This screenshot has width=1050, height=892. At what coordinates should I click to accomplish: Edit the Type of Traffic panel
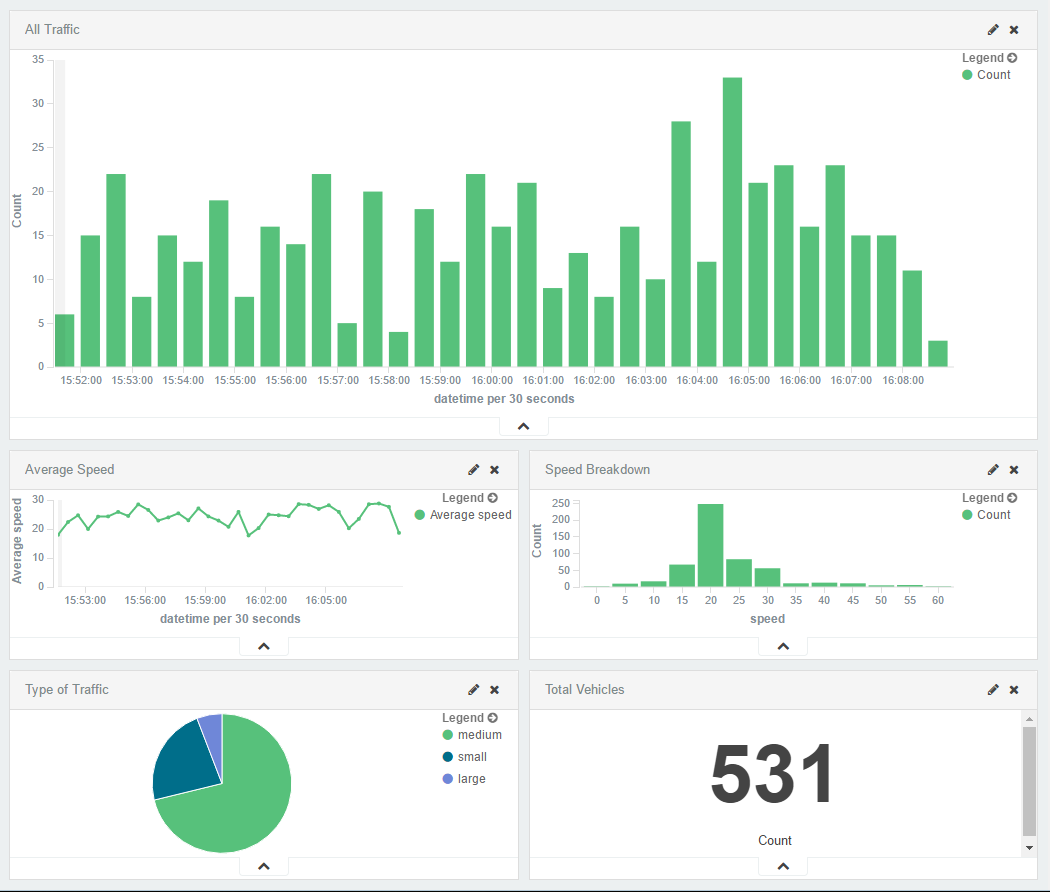[473, 690]
